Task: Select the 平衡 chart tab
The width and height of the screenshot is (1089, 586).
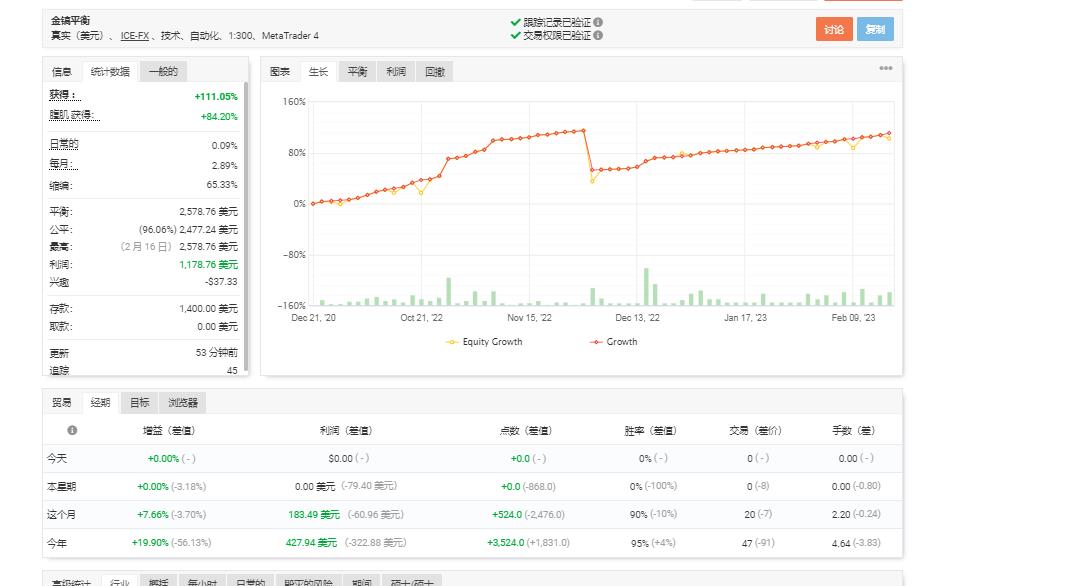Action: coord(356,71)
